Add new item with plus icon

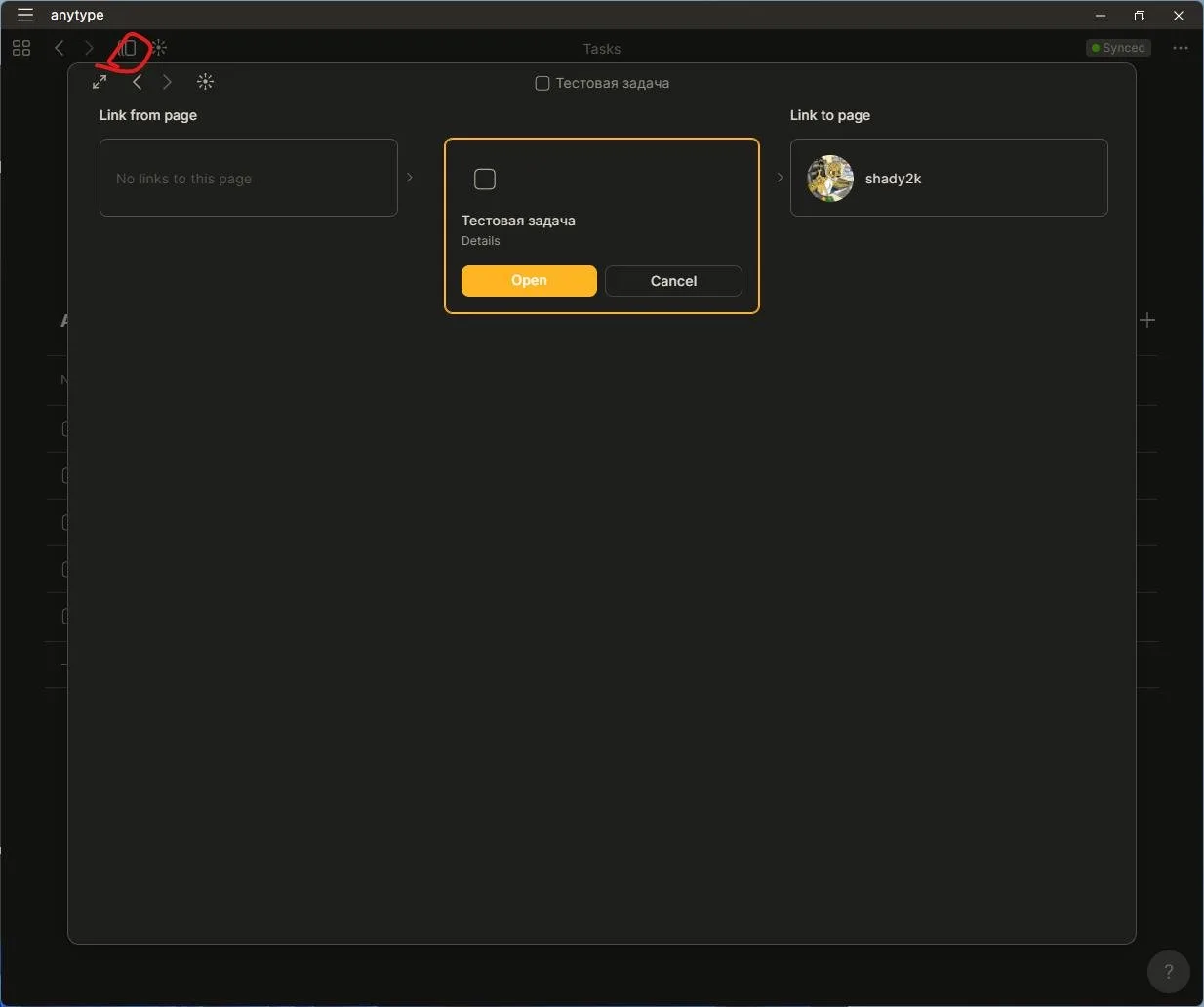pyautogui.click(x=1147, y=320)
